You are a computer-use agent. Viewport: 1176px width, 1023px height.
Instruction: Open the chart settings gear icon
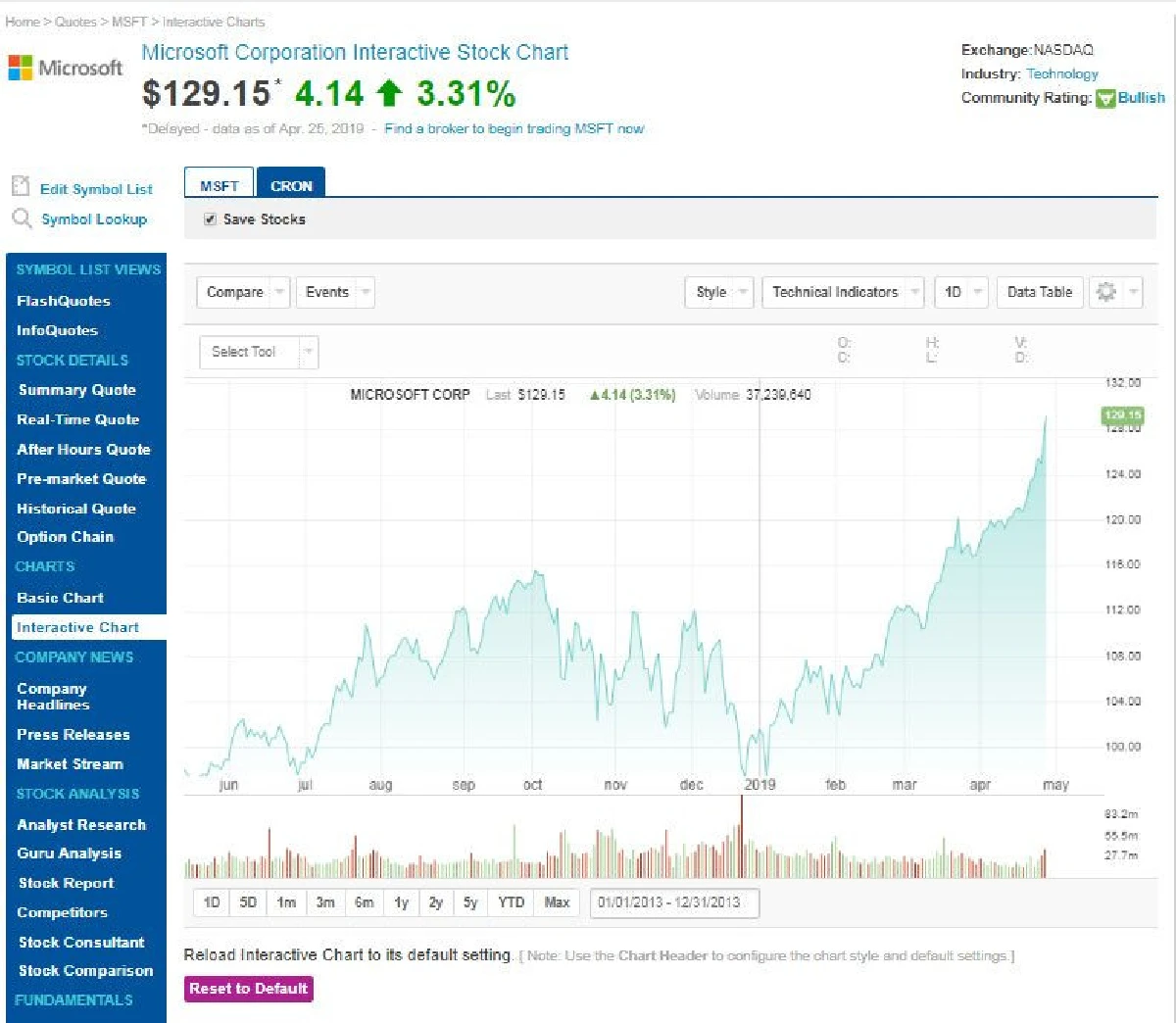(x=1106, y=292)
